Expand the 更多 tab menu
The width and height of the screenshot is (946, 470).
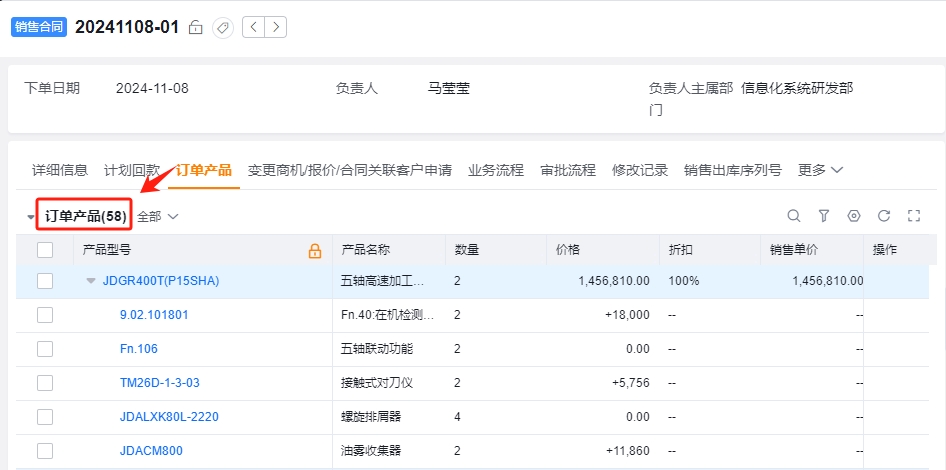point(820,170)
